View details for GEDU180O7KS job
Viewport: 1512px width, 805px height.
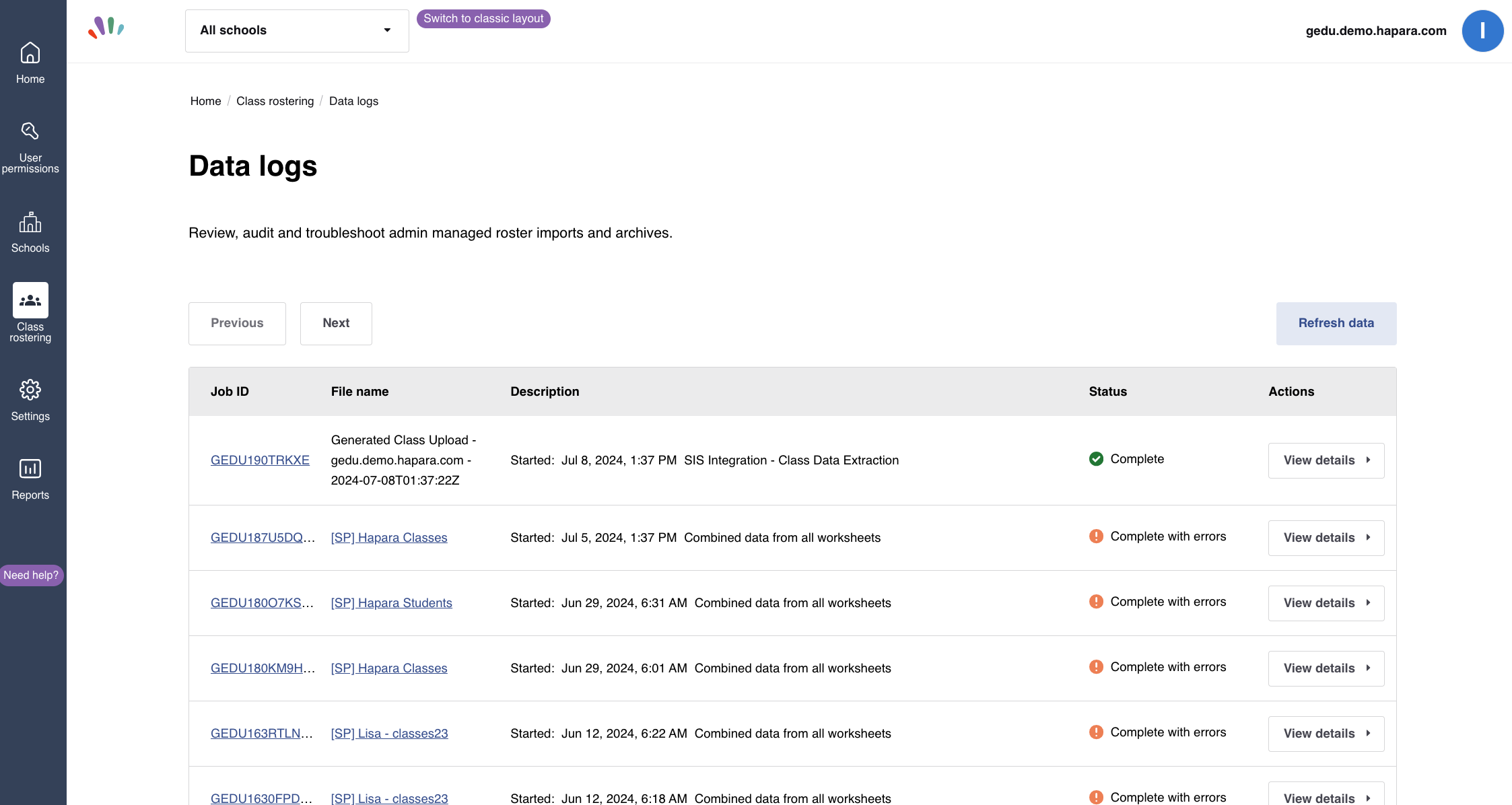[x=1326, y=603]
